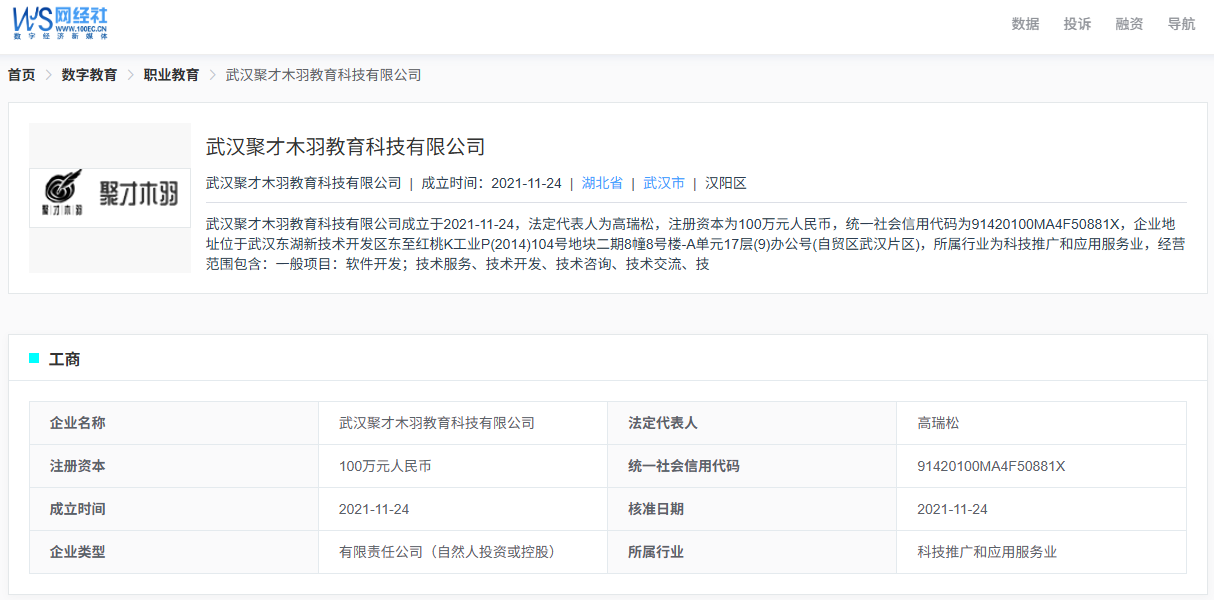Open the 融资 menu item
This screenshot has width=1214, height=600.
coord(1129,24)
